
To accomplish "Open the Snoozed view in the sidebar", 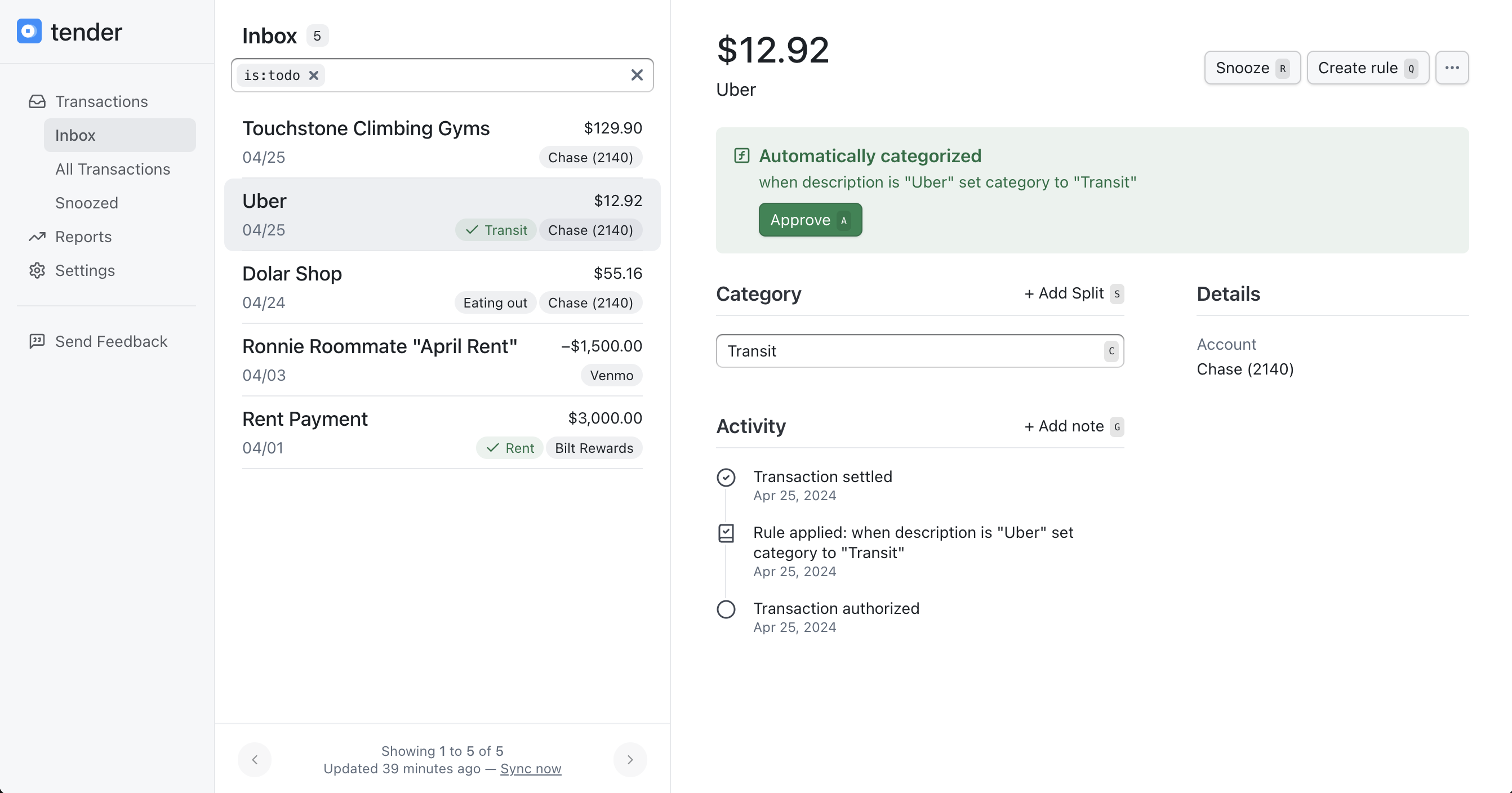I will pos(87,203).
